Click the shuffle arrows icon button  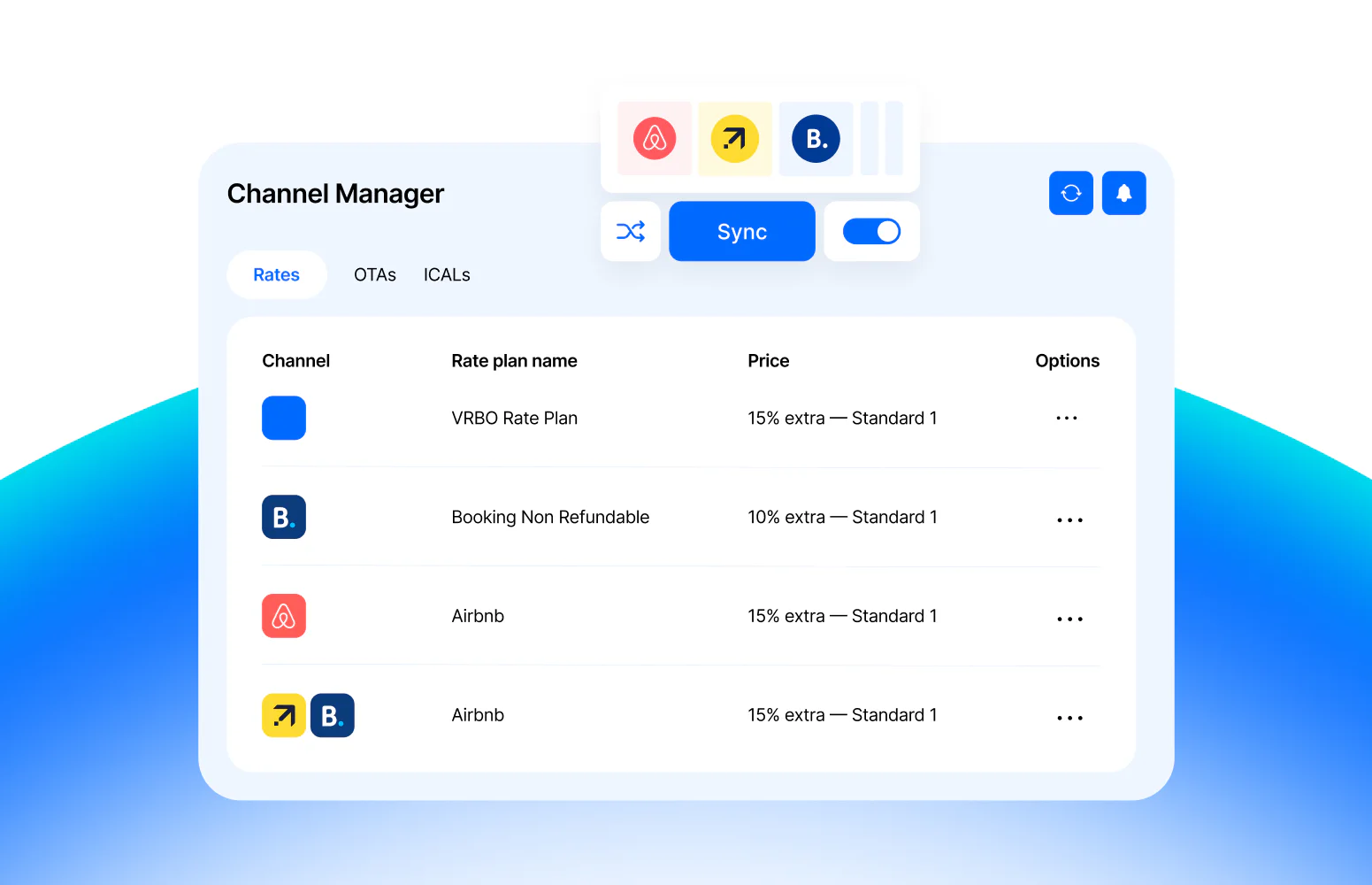[631, 231]
